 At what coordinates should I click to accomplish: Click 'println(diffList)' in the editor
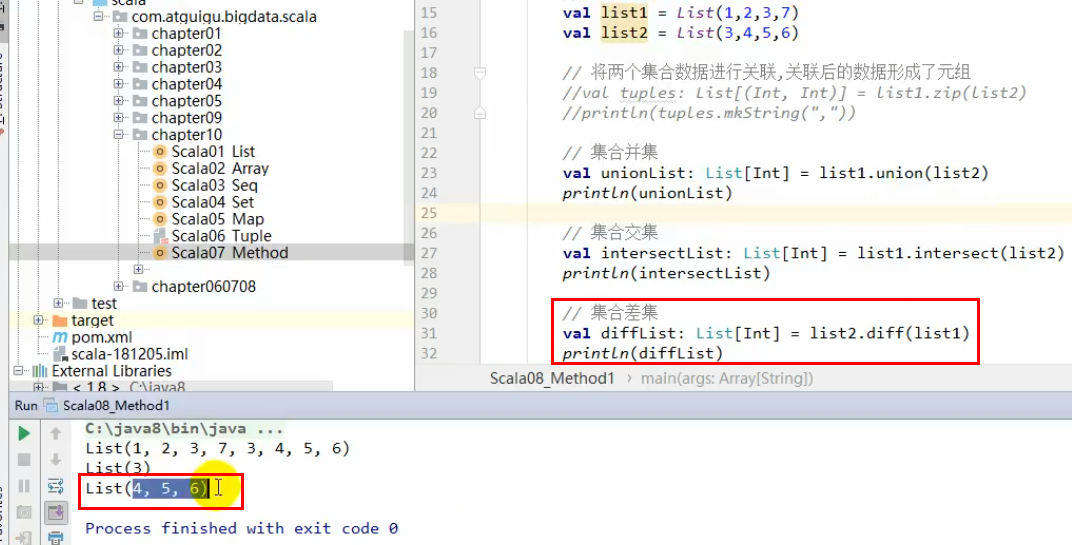pos(642,353)
